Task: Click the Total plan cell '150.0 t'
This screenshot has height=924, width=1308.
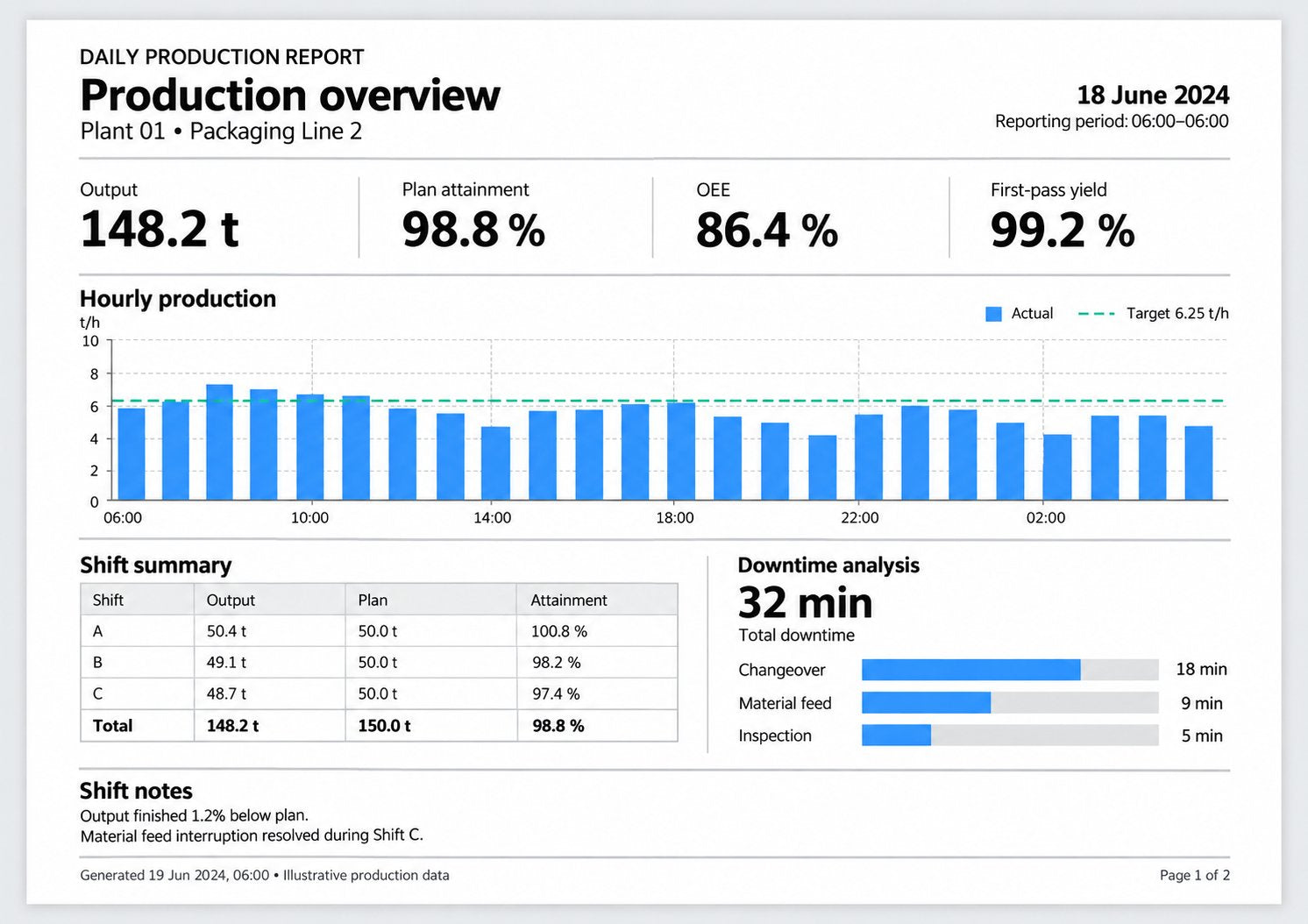Action: coord(384,726)
